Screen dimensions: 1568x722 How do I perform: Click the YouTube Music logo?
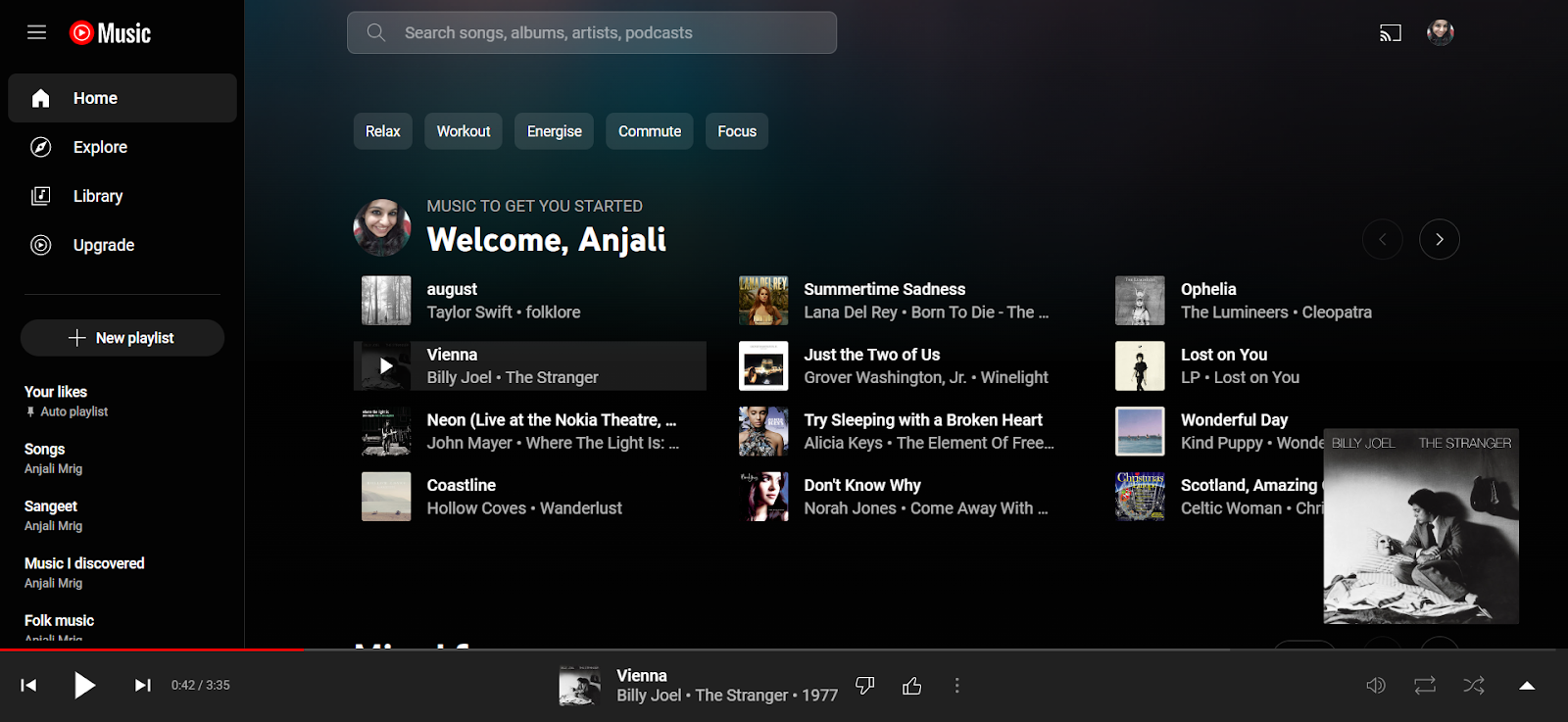pyautogui.click(x=110, y=33)
